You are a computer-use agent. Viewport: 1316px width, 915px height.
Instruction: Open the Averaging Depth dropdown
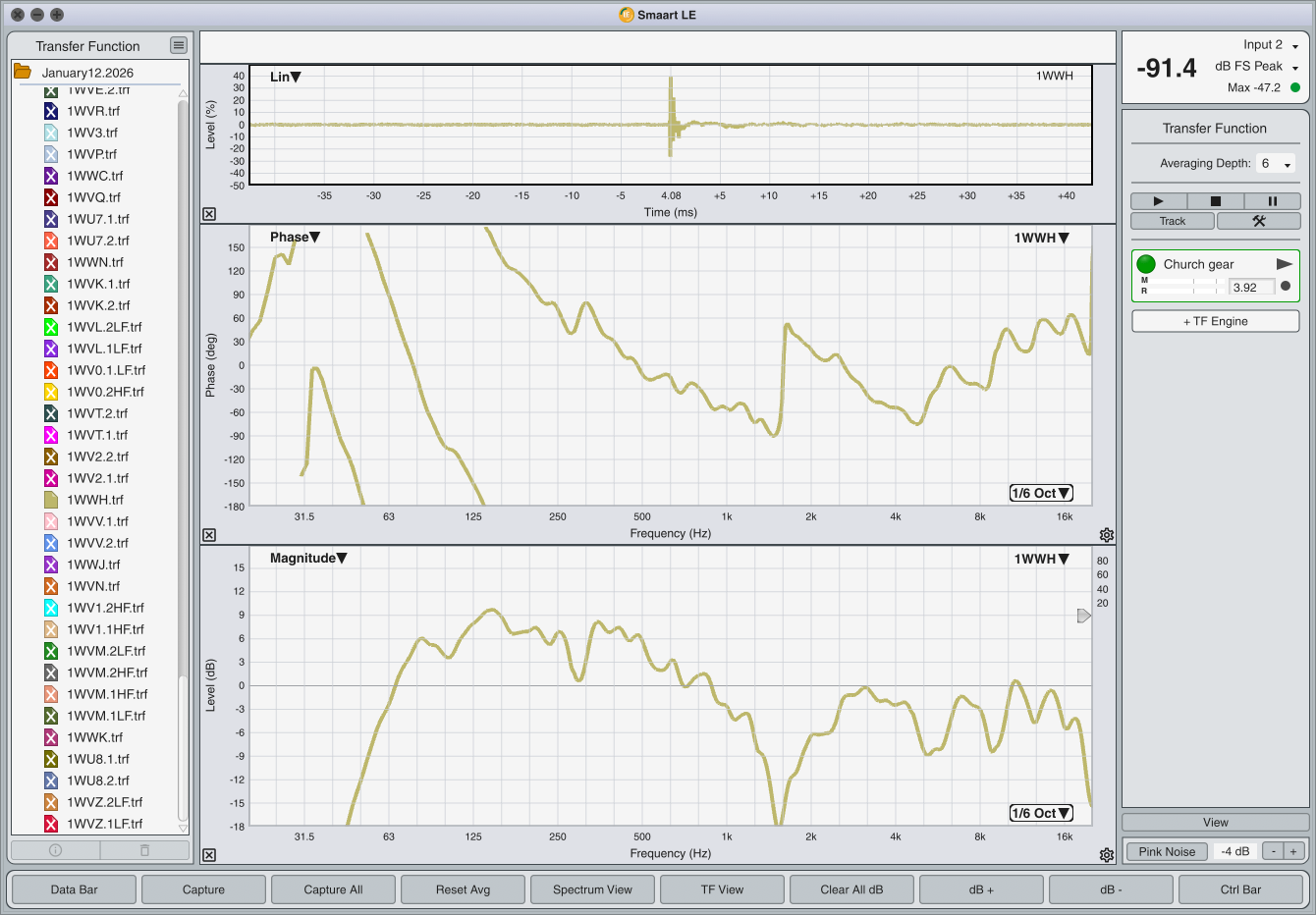click(x=1275, y=163)
